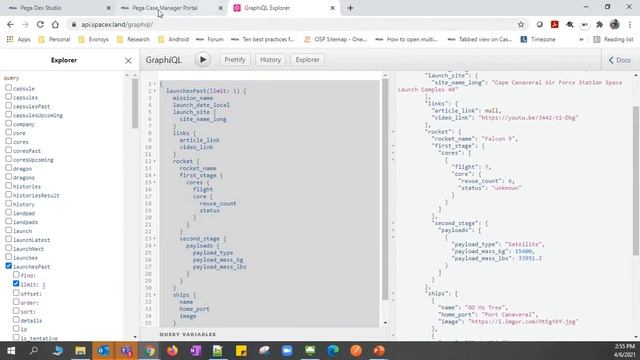Screen dimensions: 640x360
Task: Open the Adobe Acrobat extension
Action: 554,24
